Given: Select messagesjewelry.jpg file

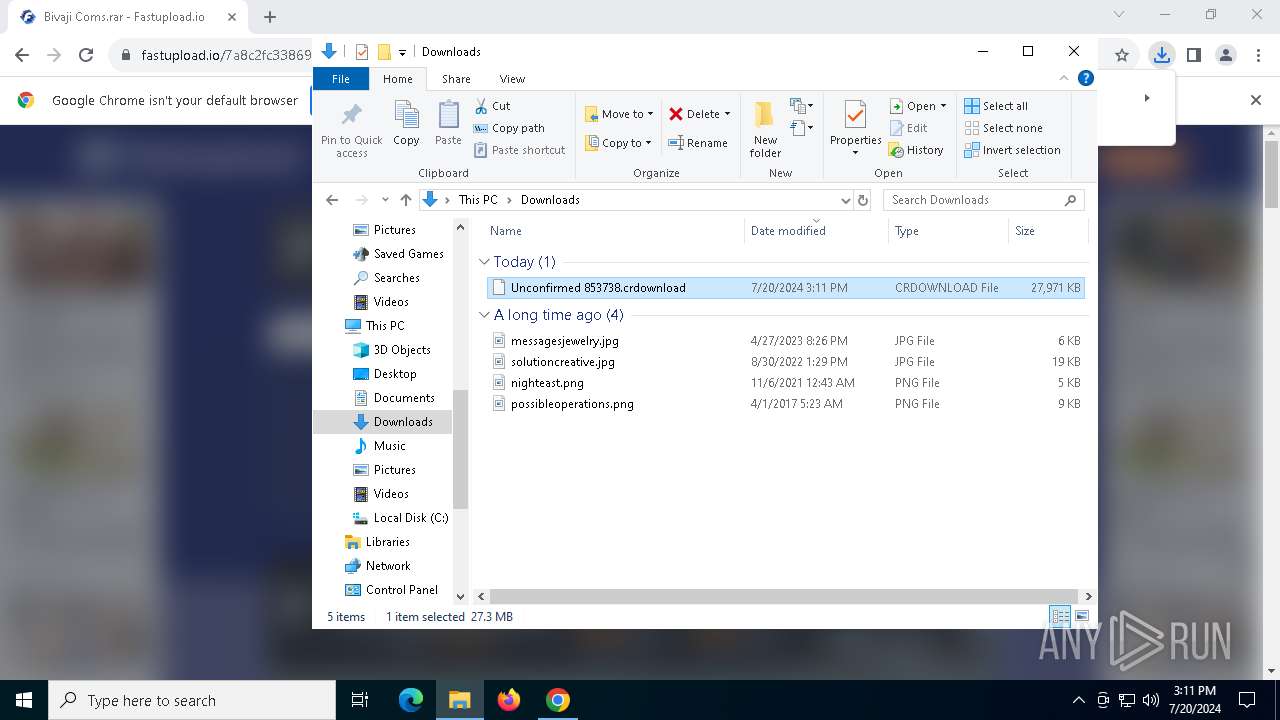Looking at the screenshot, I should [564, 341].
